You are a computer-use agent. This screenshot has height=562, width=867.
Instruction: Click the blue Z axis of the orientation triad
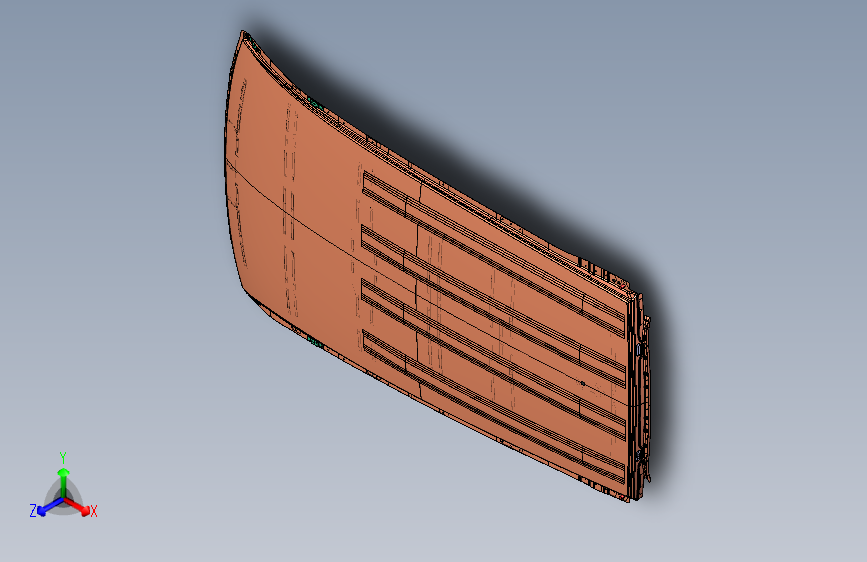pos(50,507)
